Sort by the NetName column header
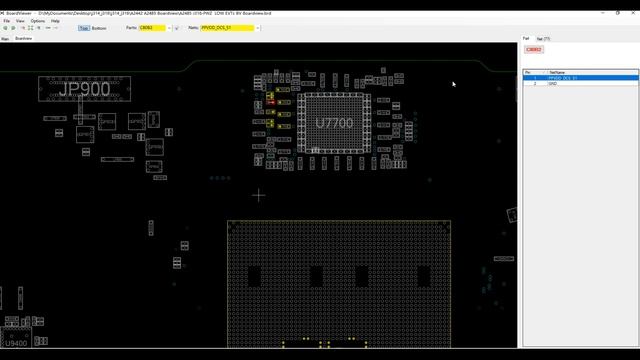The height and width of the screenshot is (360, 640). coord(592,72)
